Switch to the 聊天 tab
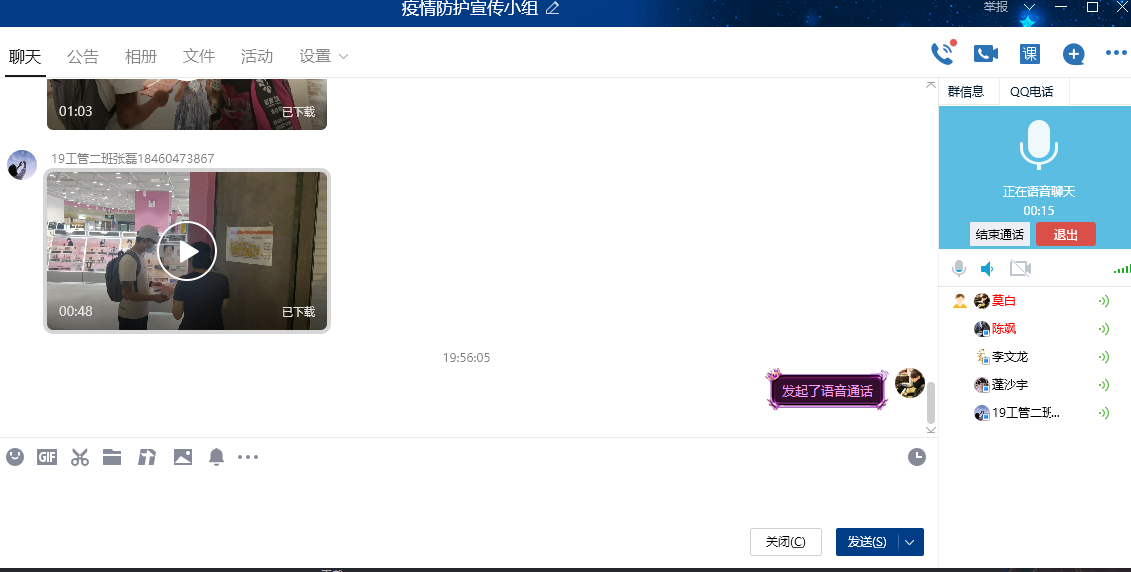This screenshot has width=1131, height=572. point(25,56)
